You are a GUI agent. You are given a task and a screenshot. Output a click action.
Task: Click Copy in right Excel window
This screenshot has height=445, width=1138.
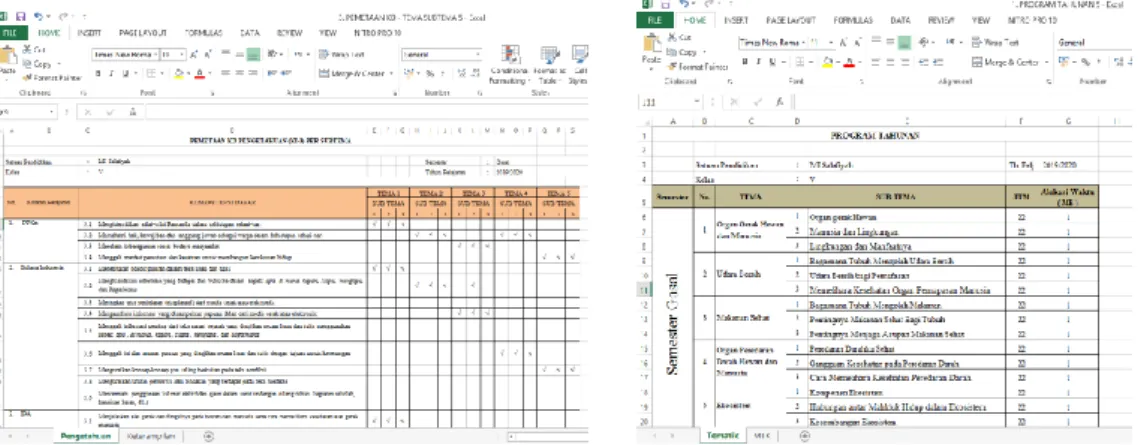pos(682,52)
